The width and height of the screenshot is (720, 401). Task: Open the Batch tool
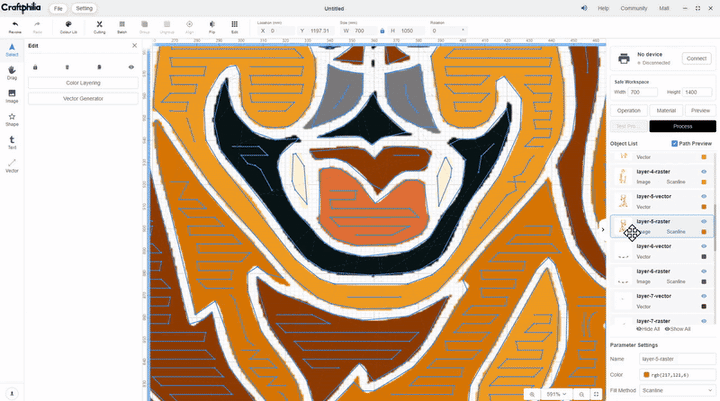coord(122,24)
